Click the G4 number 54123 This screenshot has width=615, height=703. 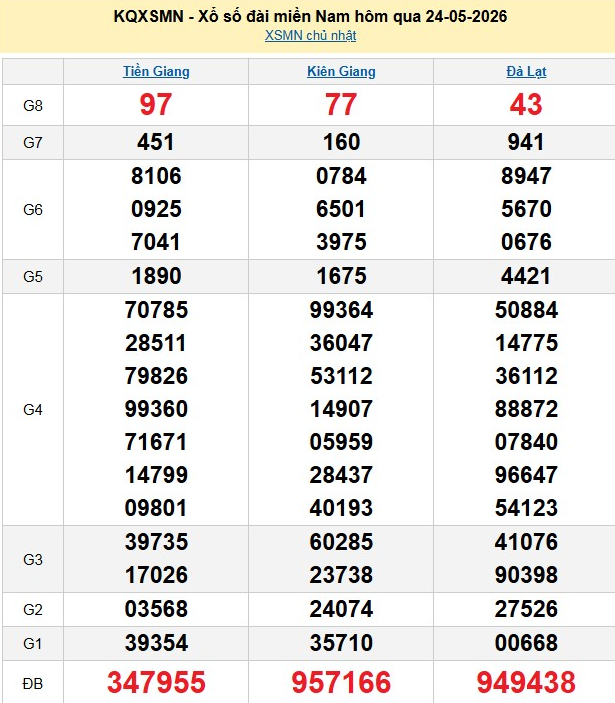(526, 508)
